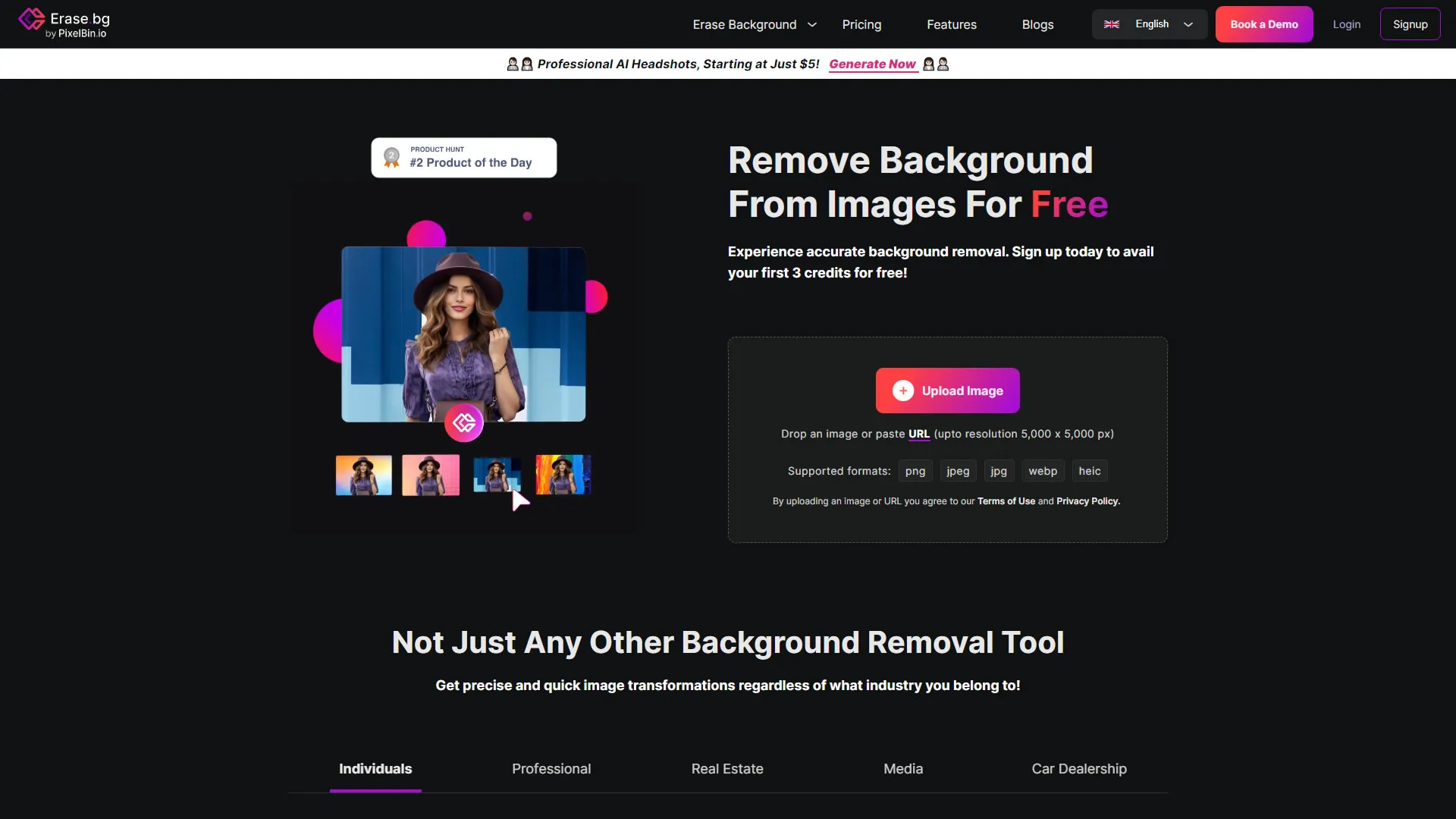Click the Book a Demo button

[x=1264, y=24]
